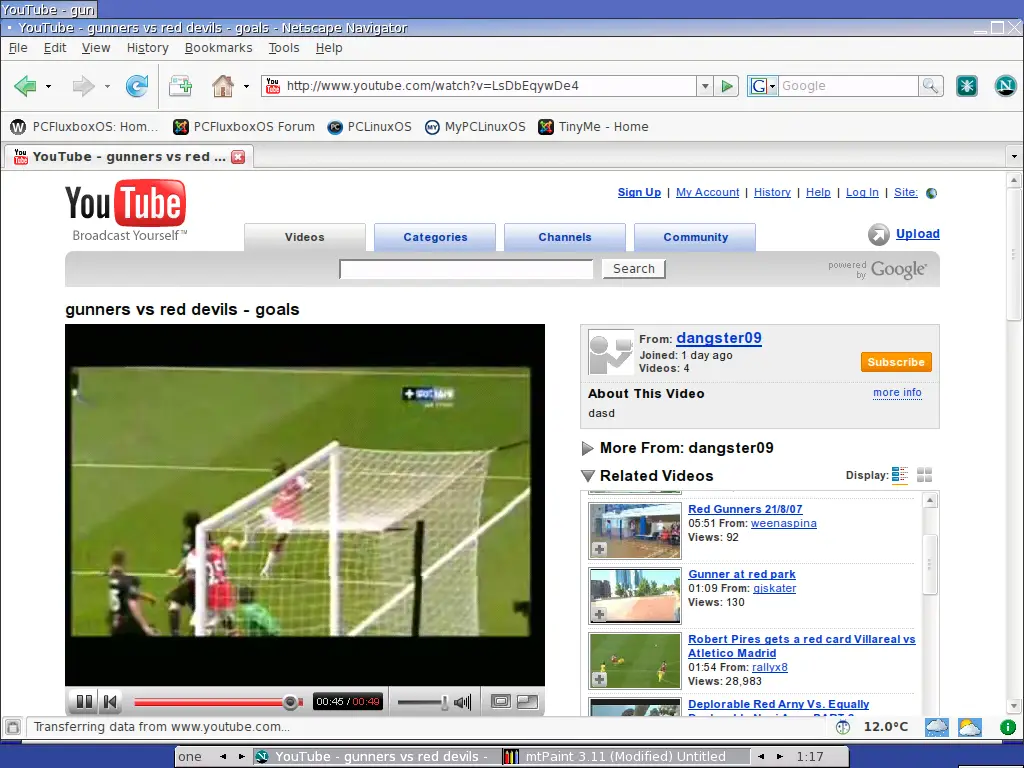Pause the video playback

pos(84,701)
